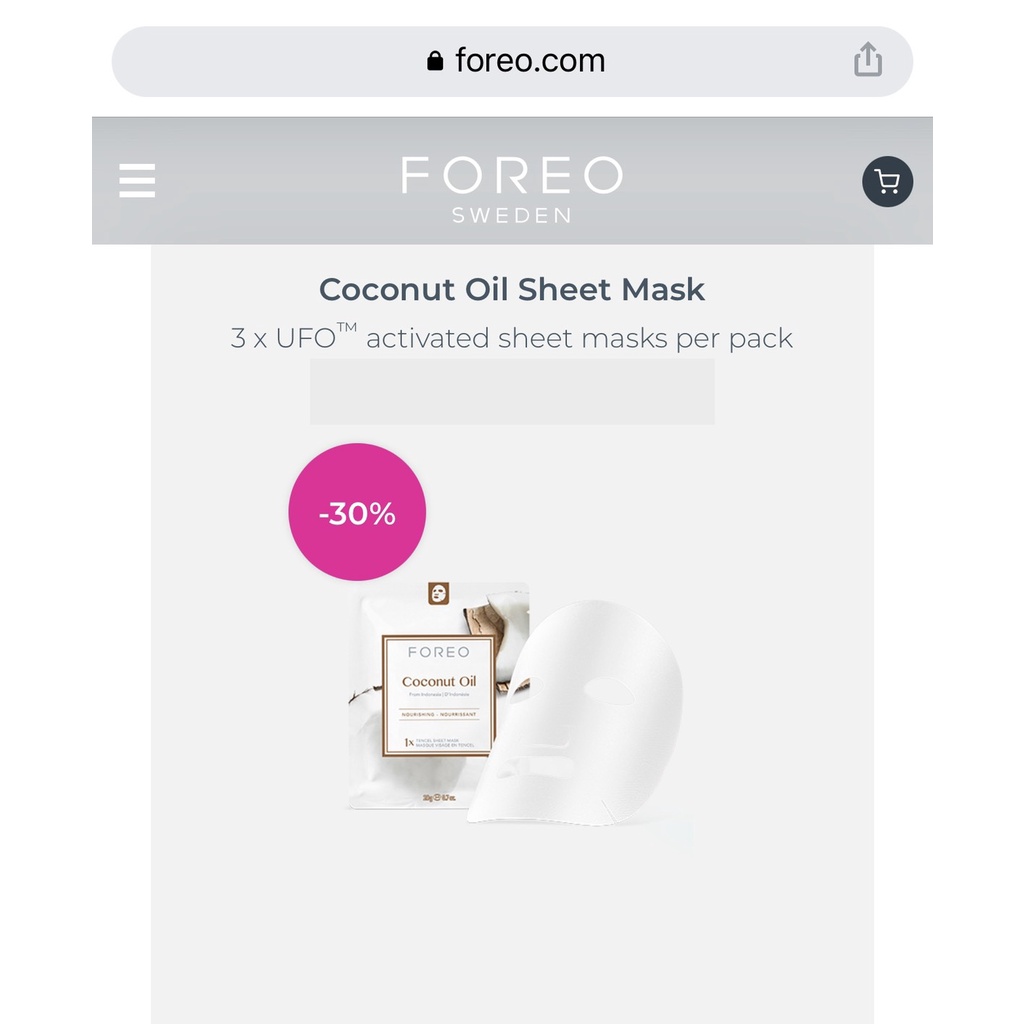The width and height of the screenshot is (1024, 1024).
Task: Click the weight text at packet bottom
Action: tap(439, 797)
